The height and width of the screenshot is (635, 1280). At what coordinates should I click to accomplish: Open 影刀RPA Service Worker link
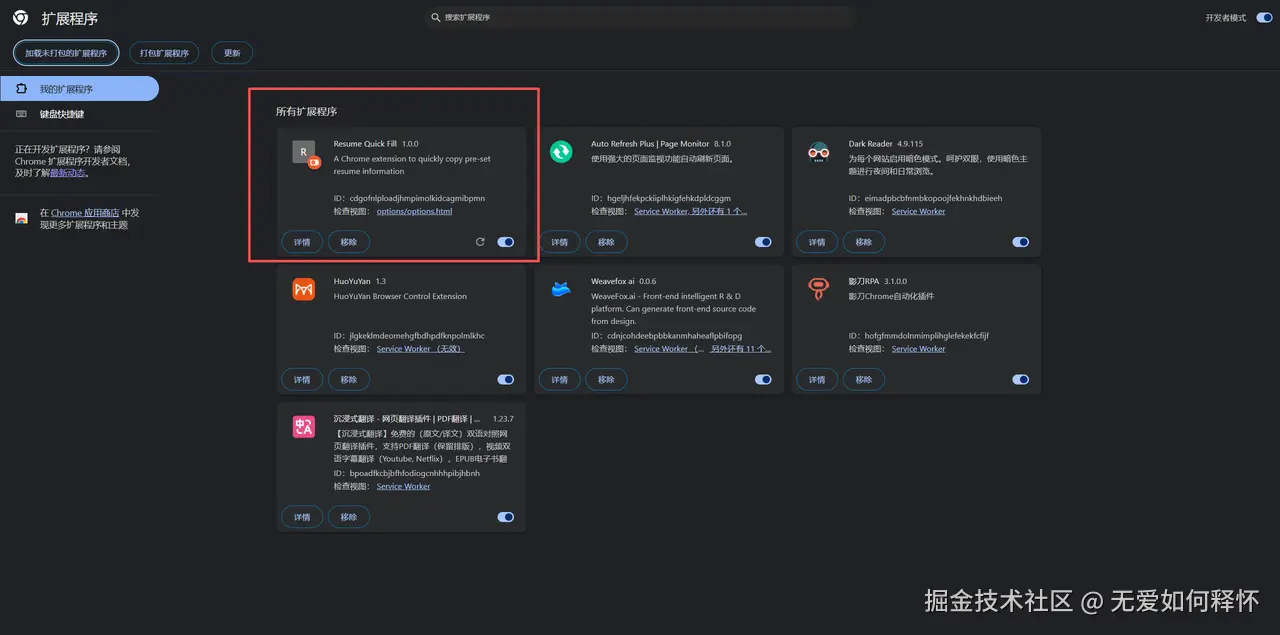(x=918, y=349)
